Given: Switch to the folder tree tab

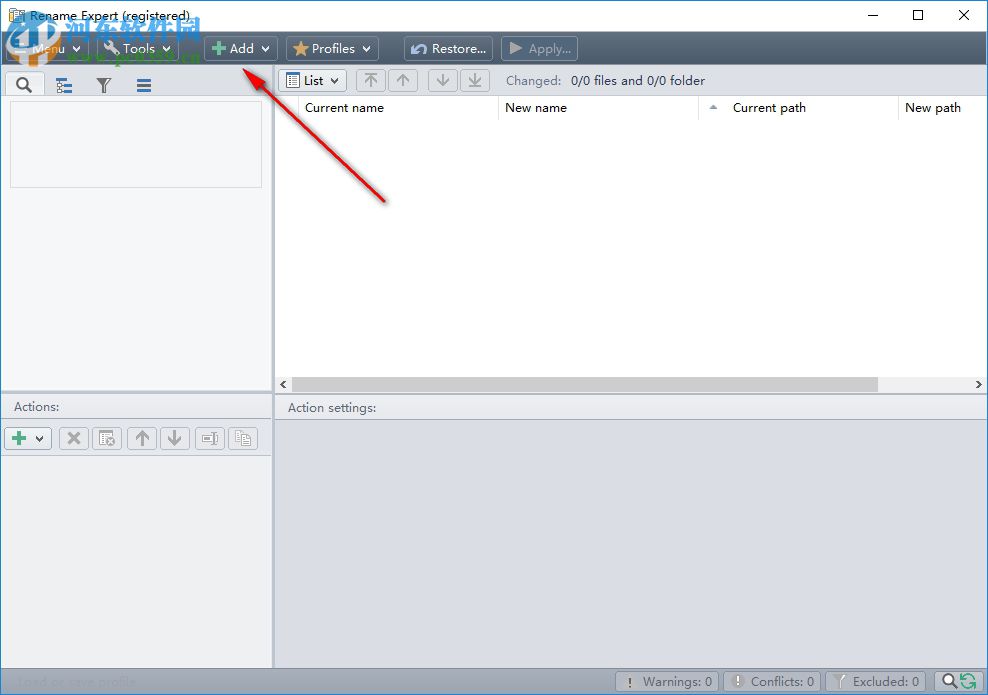Looking at the screenshot, I should [64, 85].
